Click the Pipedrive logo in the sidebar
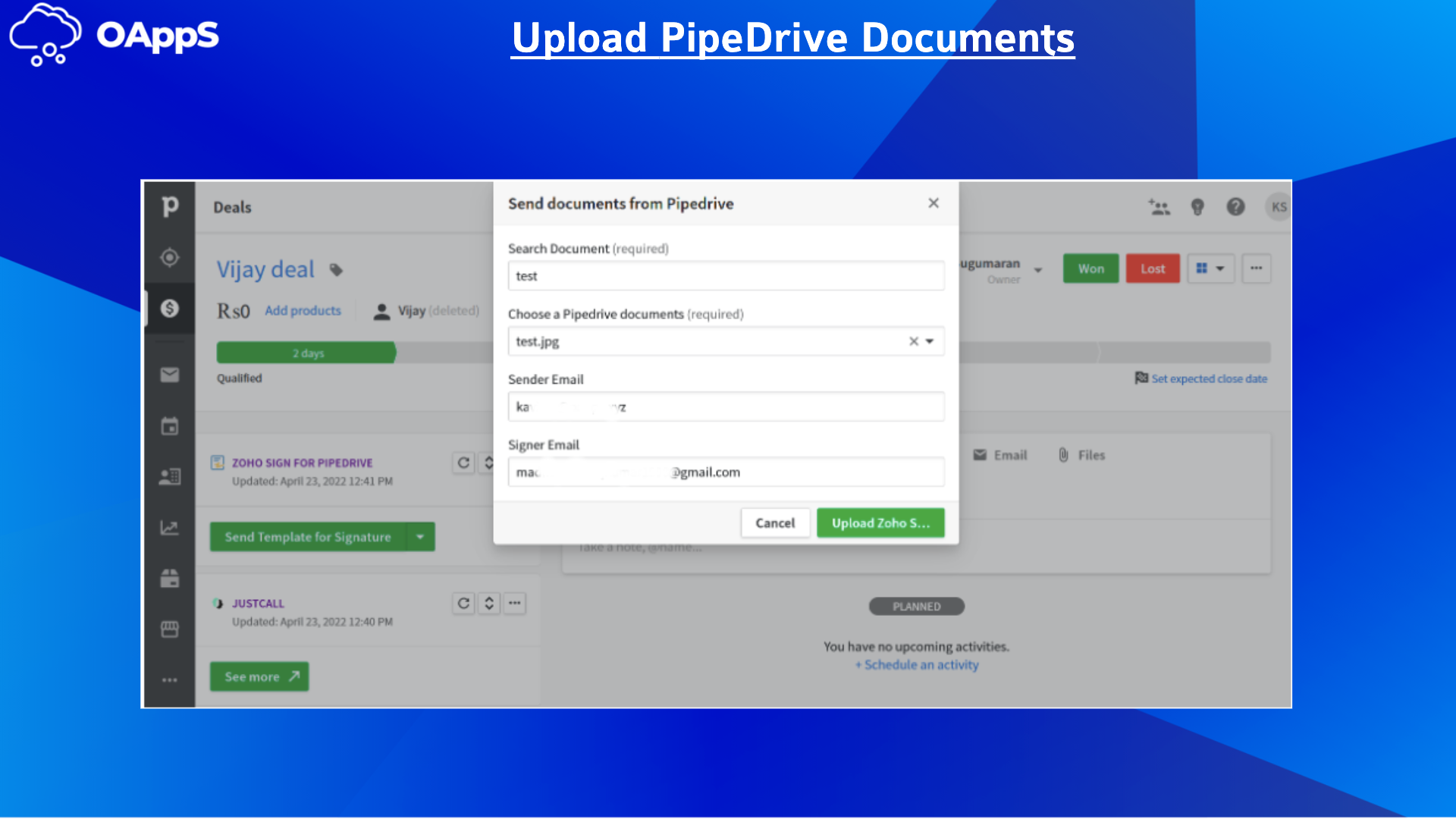Viewport: 1456px width, 819px height. tap(170, 206)
